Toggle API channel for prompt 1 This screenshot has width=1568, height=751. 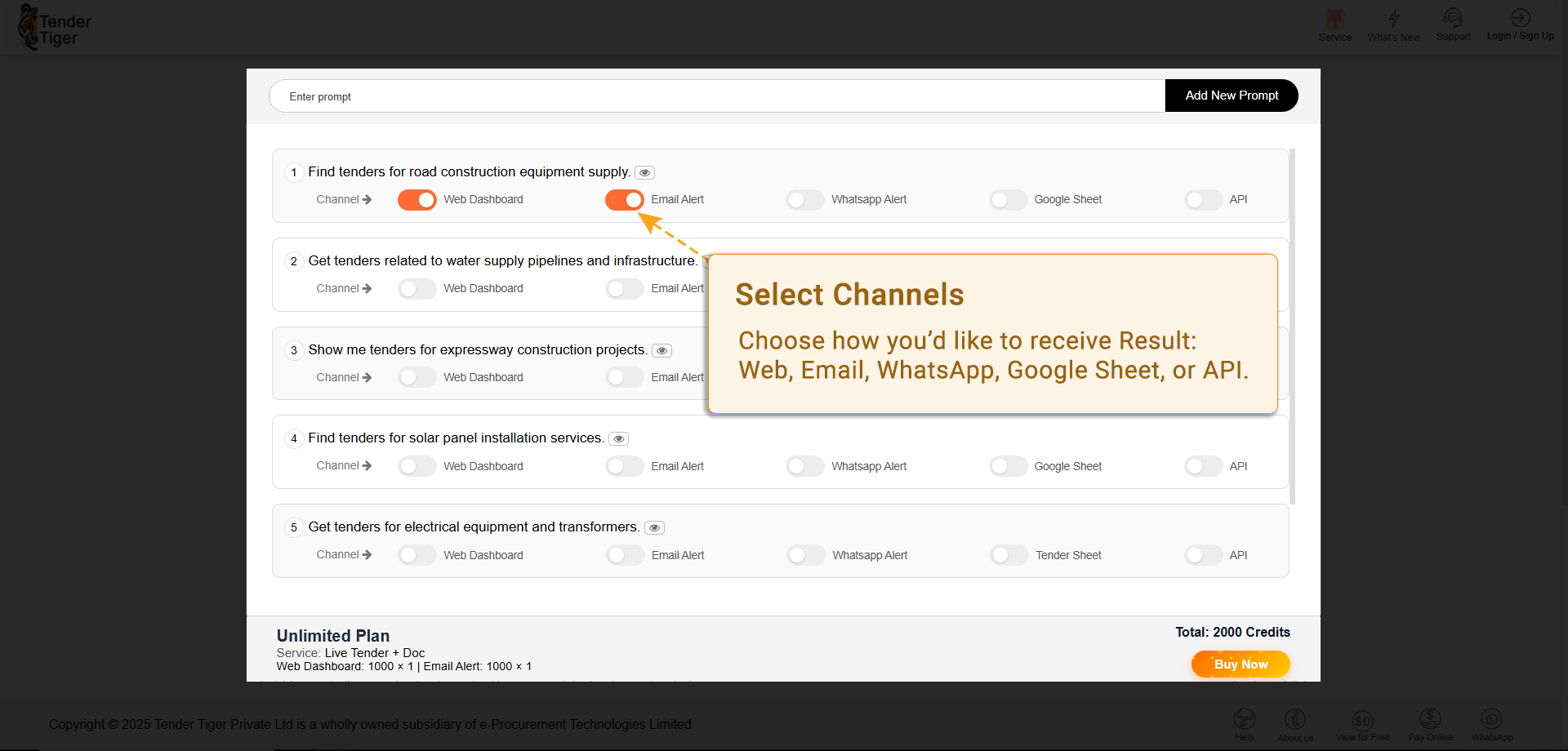point(1204,200)
